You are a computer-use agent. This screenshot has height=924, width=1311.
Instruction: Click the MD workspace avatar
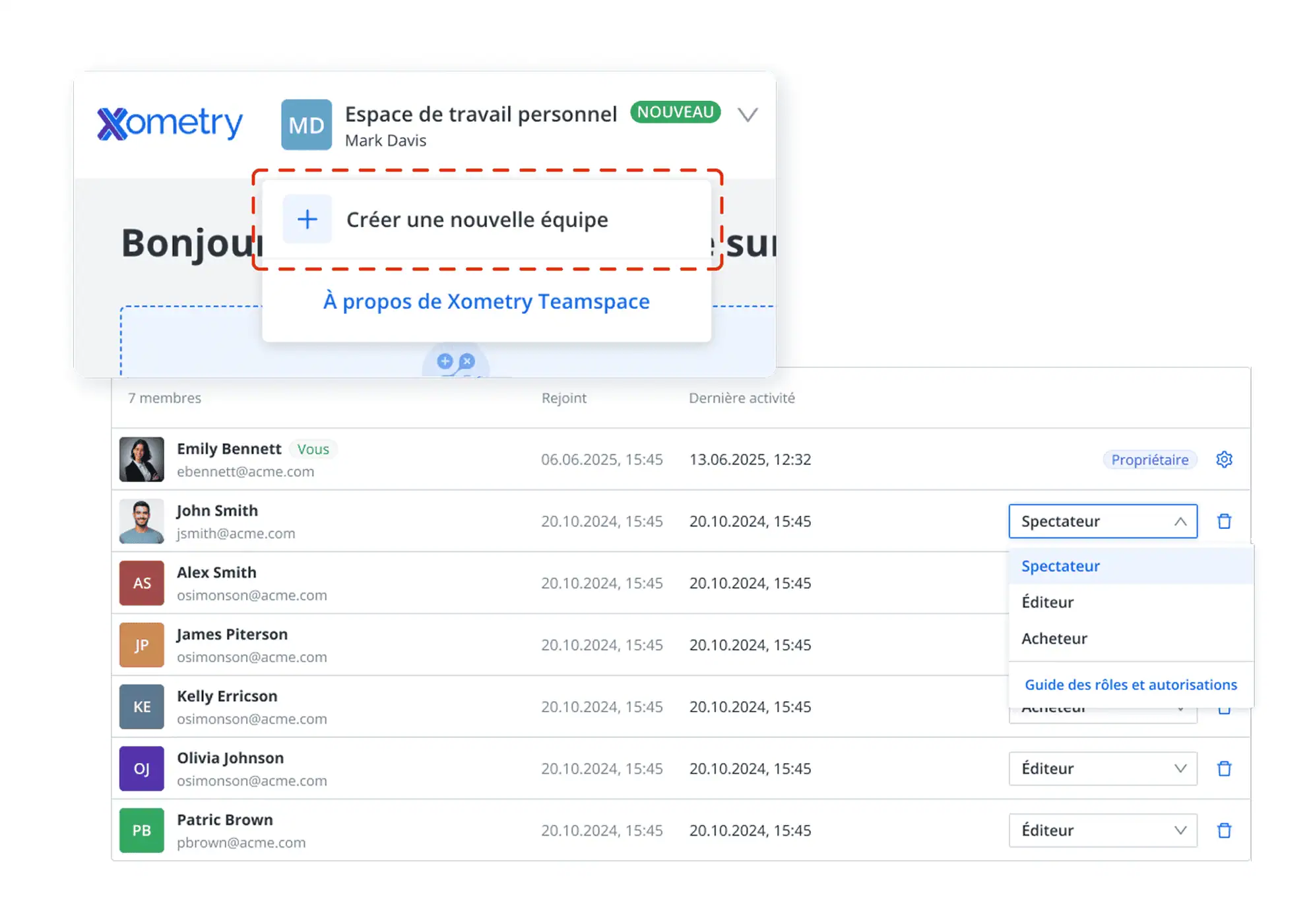click(306, 125)
